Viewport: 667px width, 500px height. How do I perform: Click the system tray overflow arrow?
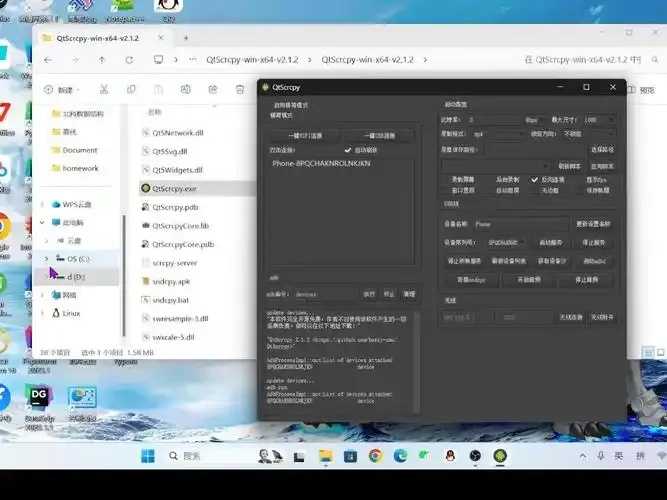point(583,456)
